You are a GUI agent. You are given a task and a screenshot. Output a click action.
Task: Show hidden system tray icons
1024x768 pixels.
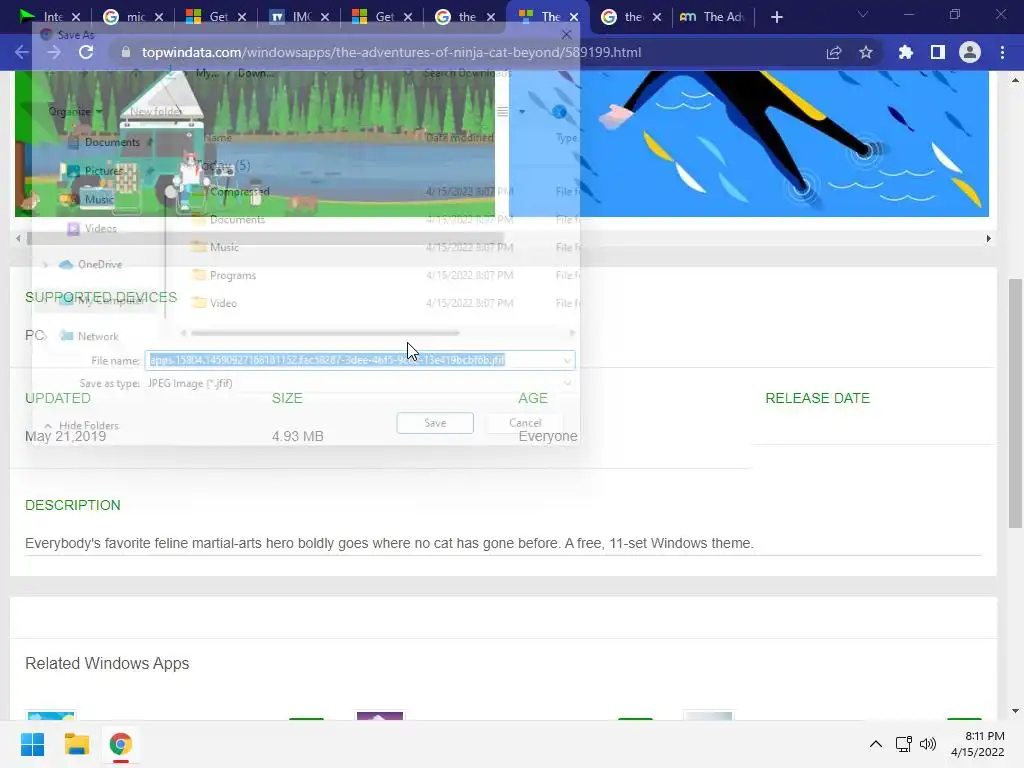click(x=876, y=744)
